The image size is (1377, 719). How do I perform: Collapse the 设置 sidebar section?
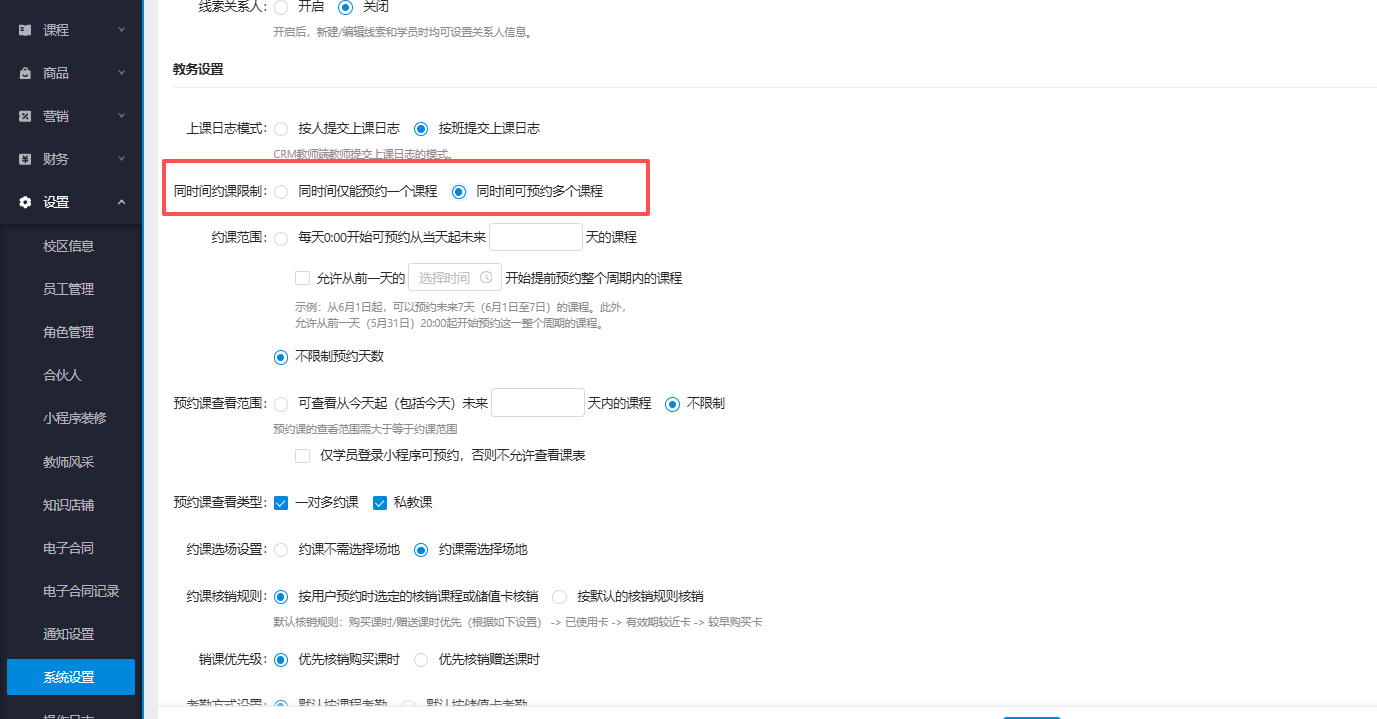[70, 201]
